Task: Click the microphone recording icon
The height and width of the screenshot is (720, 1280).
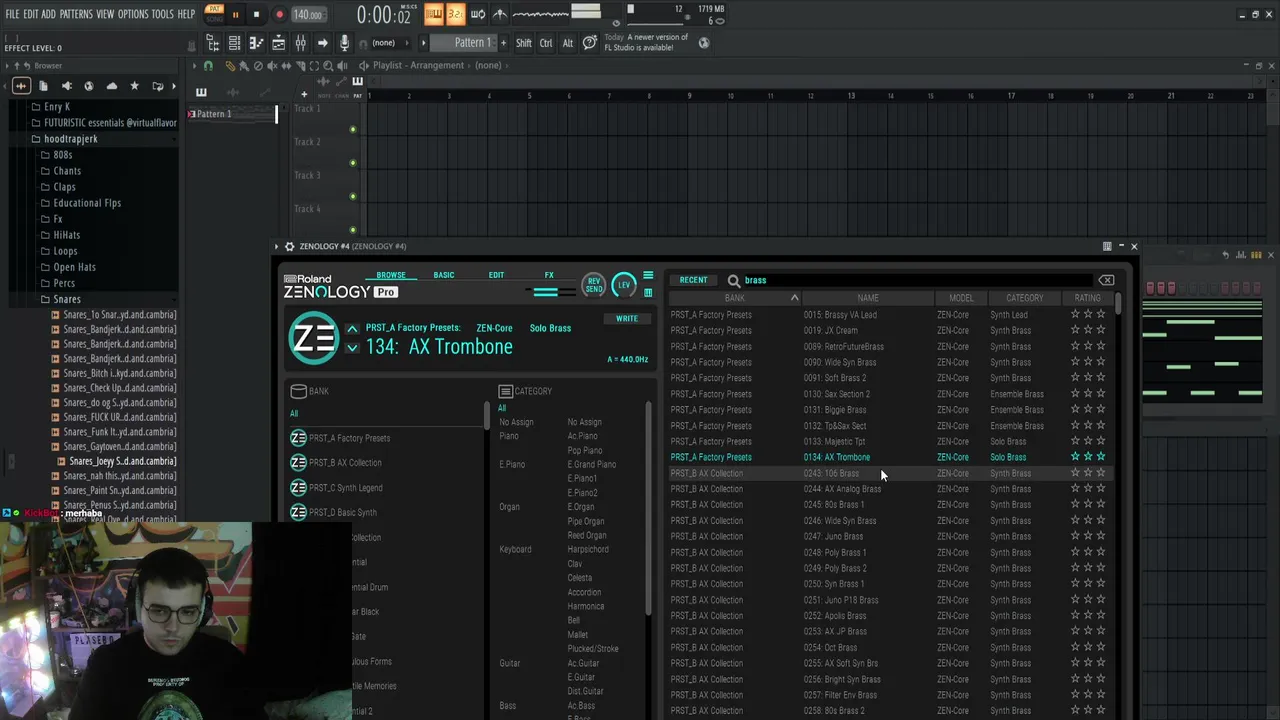Action: coord(344,43)
